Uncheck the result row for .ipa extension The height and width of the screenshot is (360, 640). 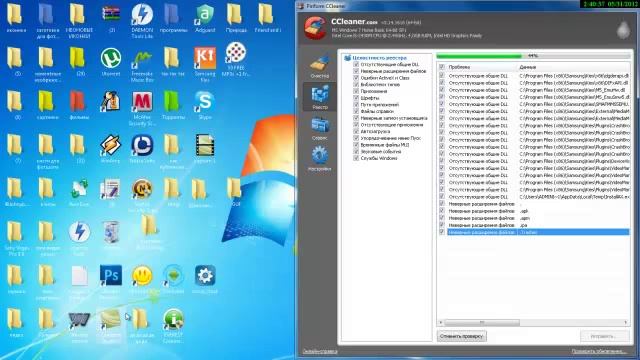441,225
